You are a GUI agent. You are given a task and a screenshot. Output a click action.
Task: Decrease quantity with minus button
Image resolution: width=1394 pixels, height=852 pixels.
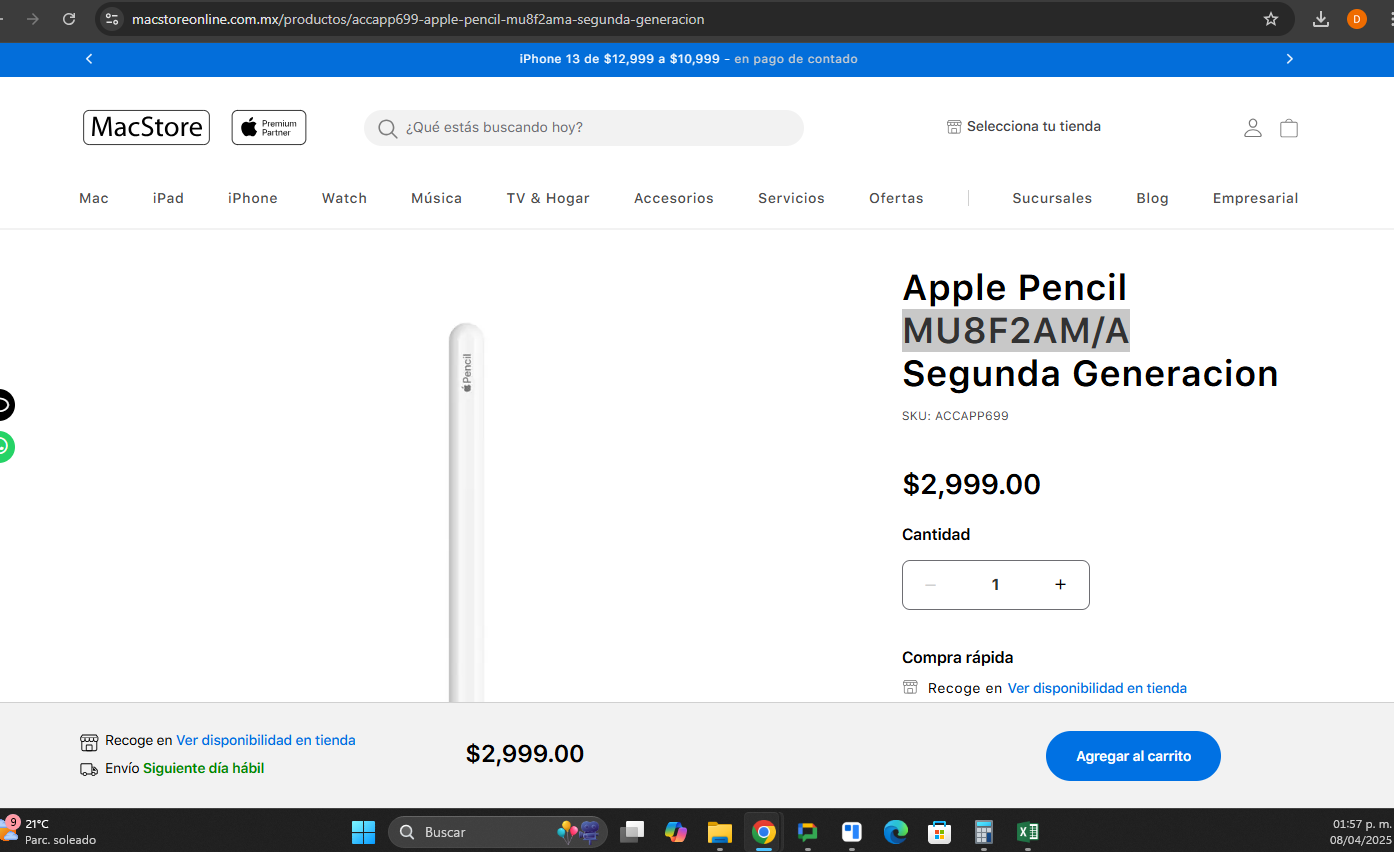click(931, 585)
